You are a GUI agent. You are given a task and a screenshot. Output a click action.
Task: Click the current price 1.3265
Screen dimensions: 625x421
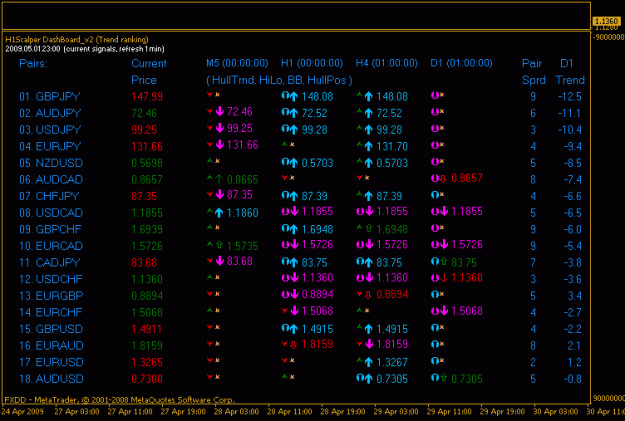[x=147, y=362]
